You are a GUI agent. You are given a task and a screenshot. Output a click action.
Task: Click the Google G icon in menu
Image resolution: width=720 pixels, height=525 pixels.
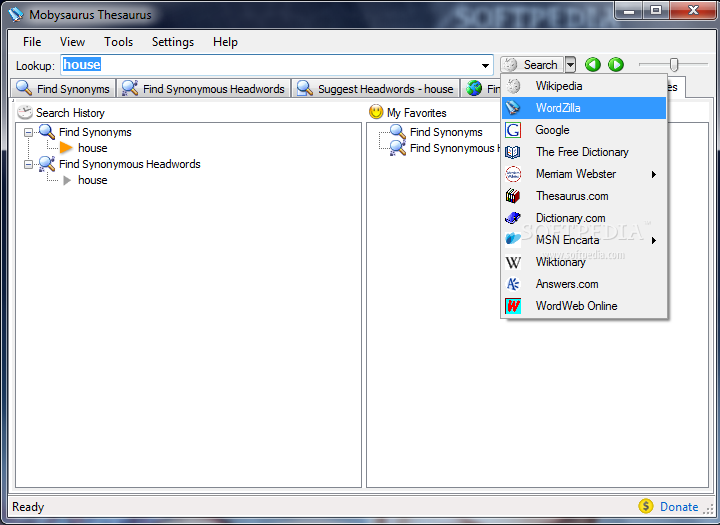513,130
